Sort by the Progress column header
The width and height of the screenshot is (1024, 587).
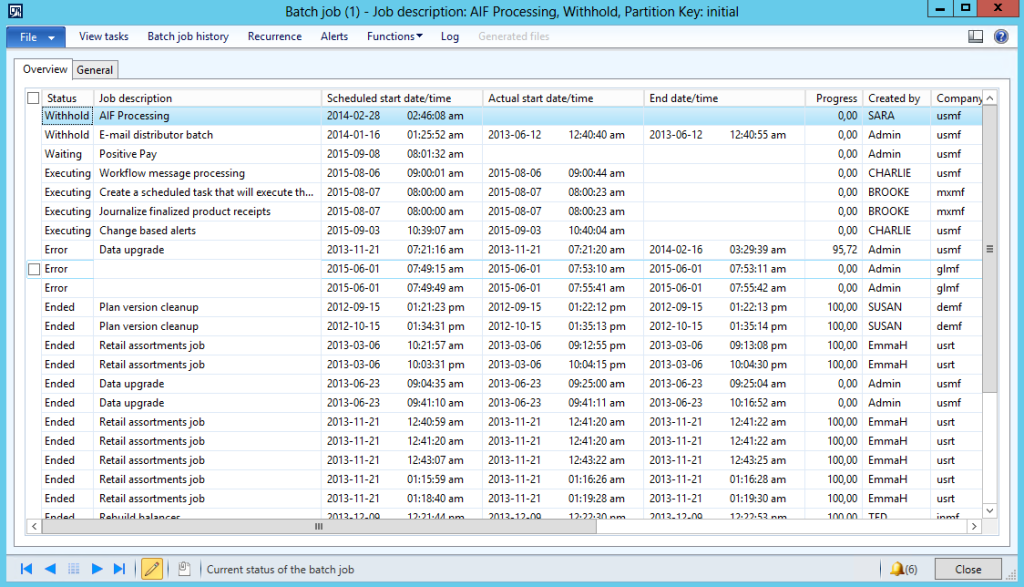(834, 98)
